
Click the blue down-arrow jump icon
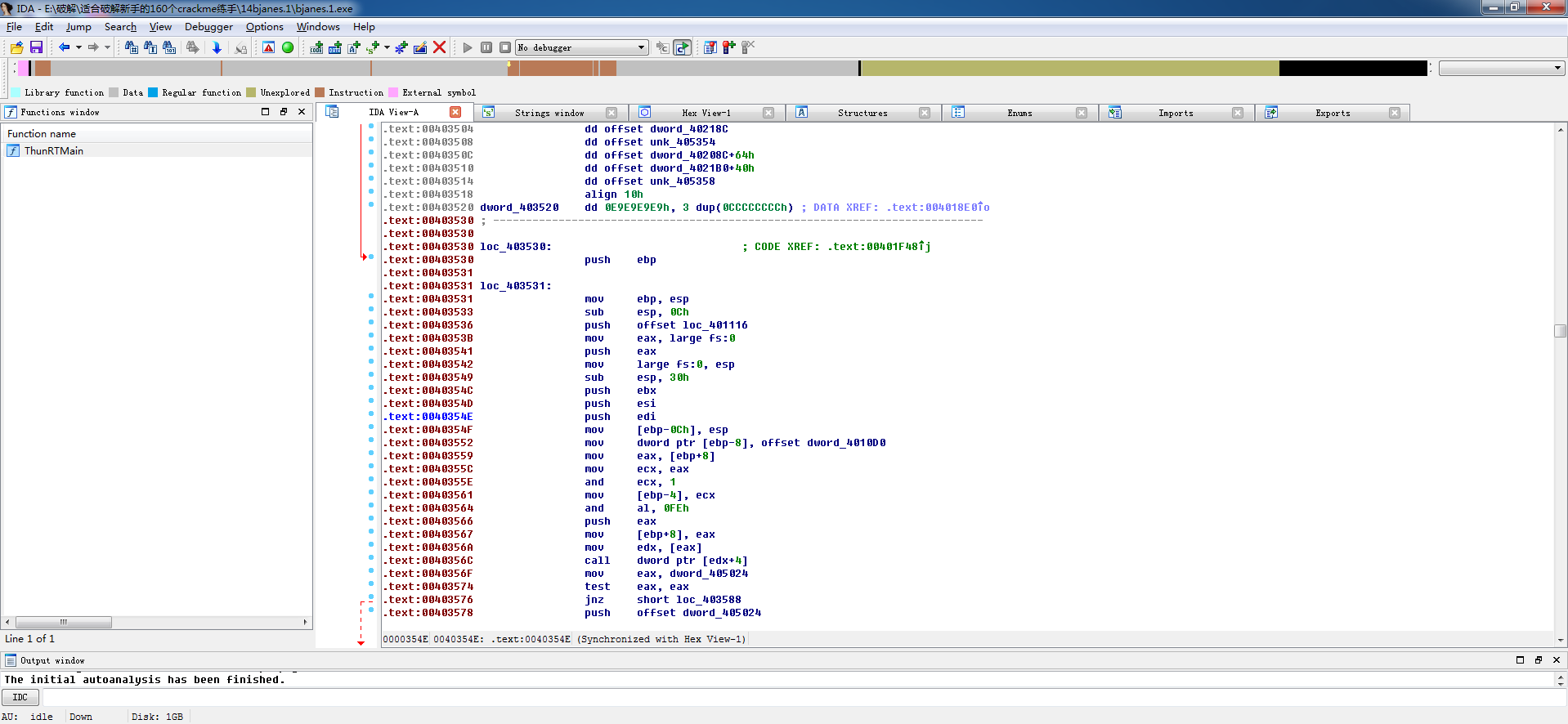pyautogui.click(x=217, y=47)
